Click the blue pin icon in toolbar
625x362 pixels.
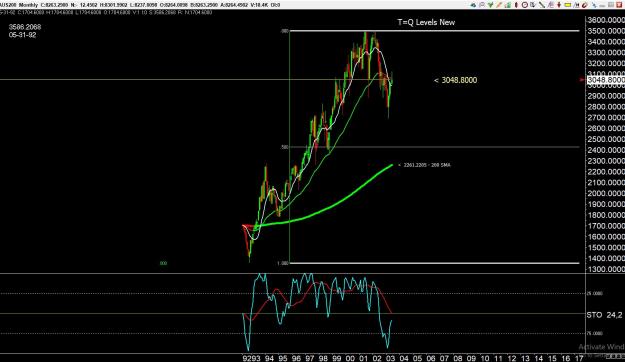pyautogui.click(x=594, y=5)
